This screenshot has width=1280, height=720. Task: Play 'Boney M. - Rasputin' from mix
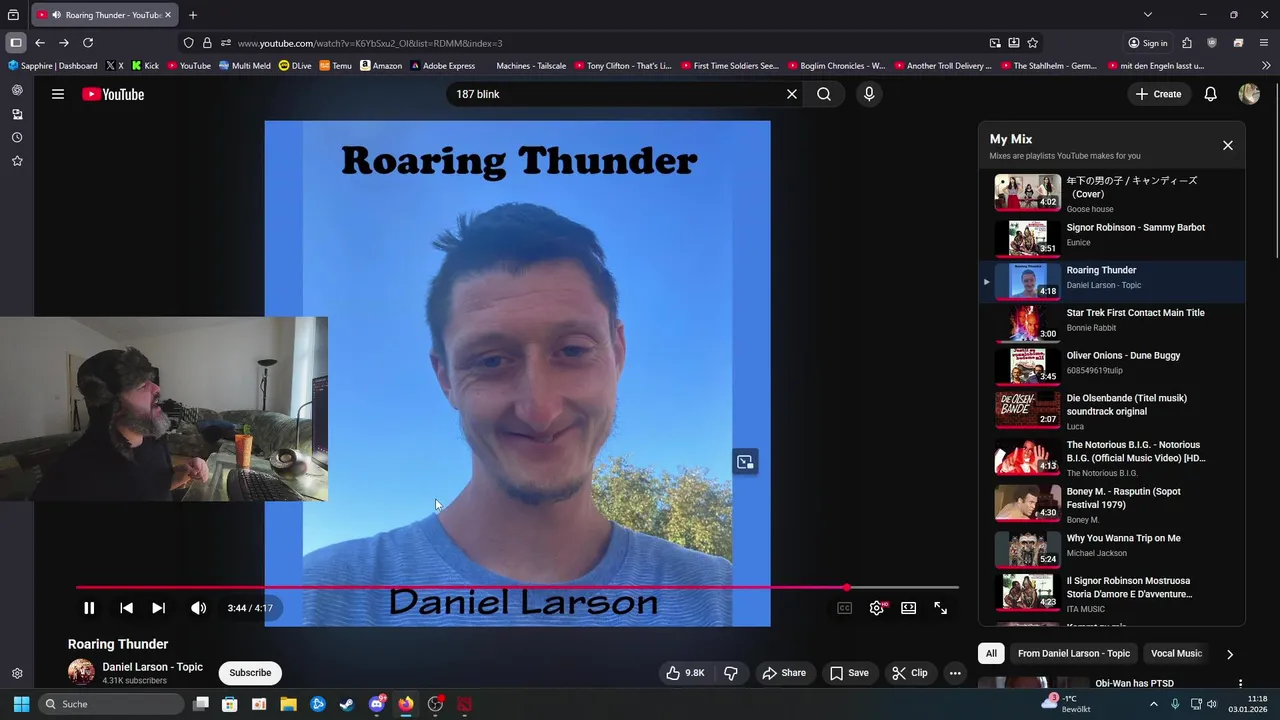pyautogui.click(x=1112, y=504)
